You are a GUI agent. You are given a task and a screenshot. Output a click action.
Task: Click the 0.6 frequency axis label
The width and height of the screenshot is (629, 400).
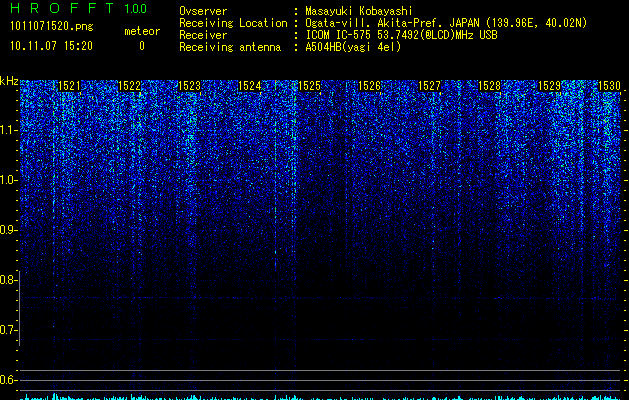click(9, 380)
